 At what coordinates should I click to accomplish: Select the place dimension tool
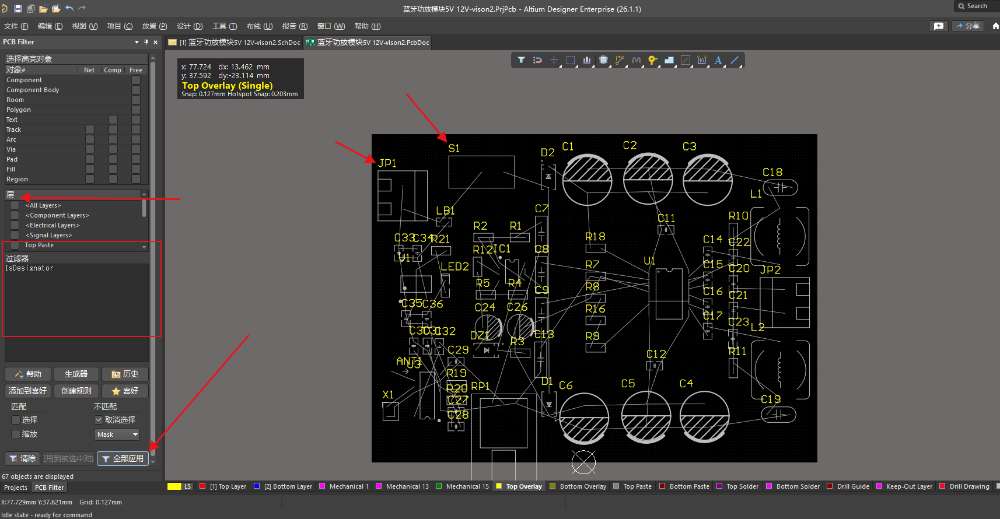(x=702, y=60)
